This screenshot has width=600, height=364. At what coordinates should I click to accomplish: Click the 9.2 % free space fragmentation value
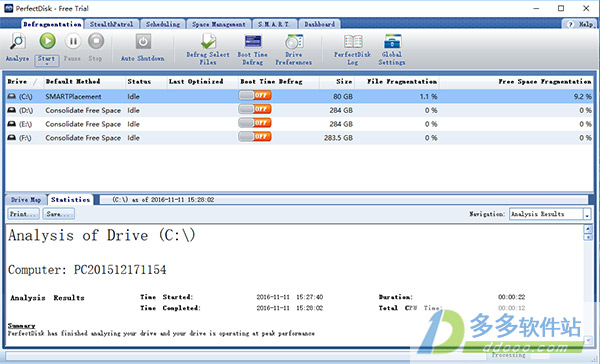[582, 96]
